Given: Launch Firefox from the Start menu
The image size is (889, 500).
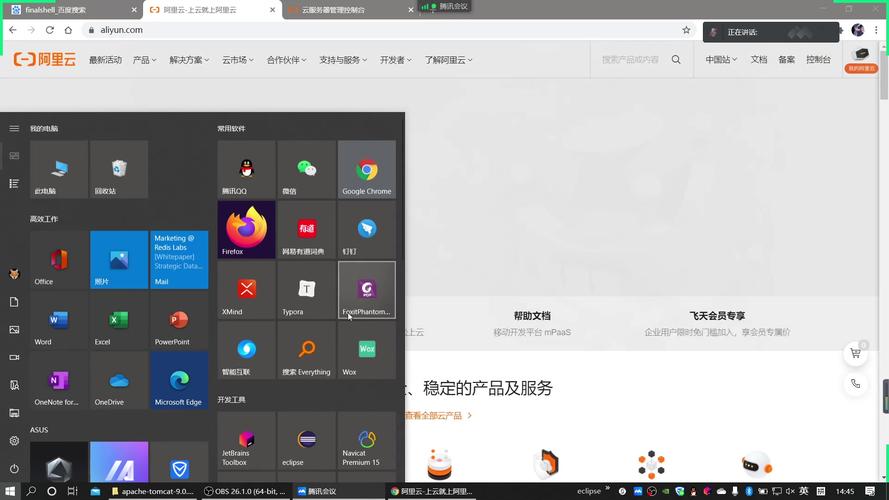Looking at the screenshot, I should (x=247, y=230).
